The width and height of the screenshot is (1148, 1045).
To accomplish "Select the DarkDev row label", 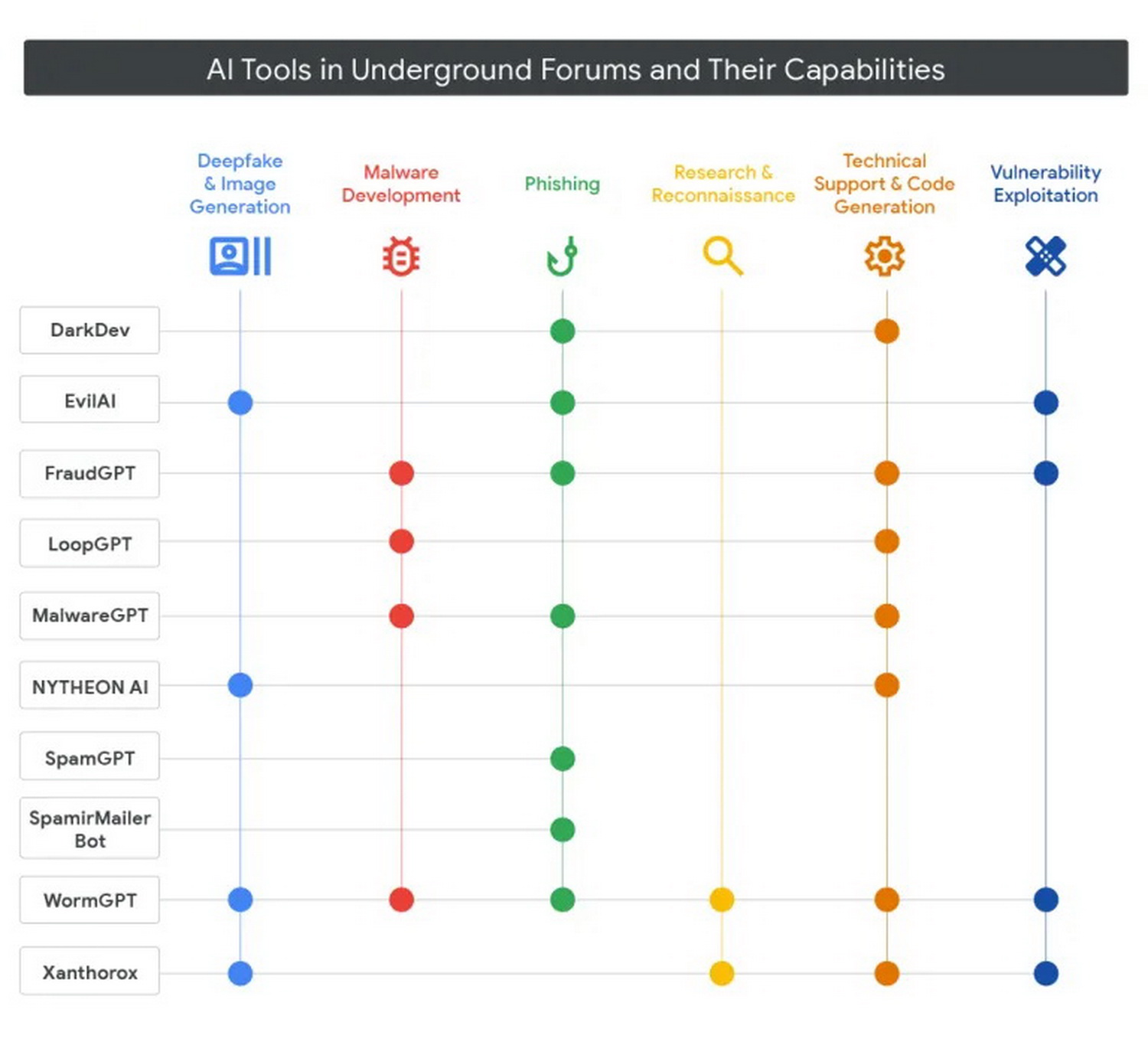I will tap(90, 330).
